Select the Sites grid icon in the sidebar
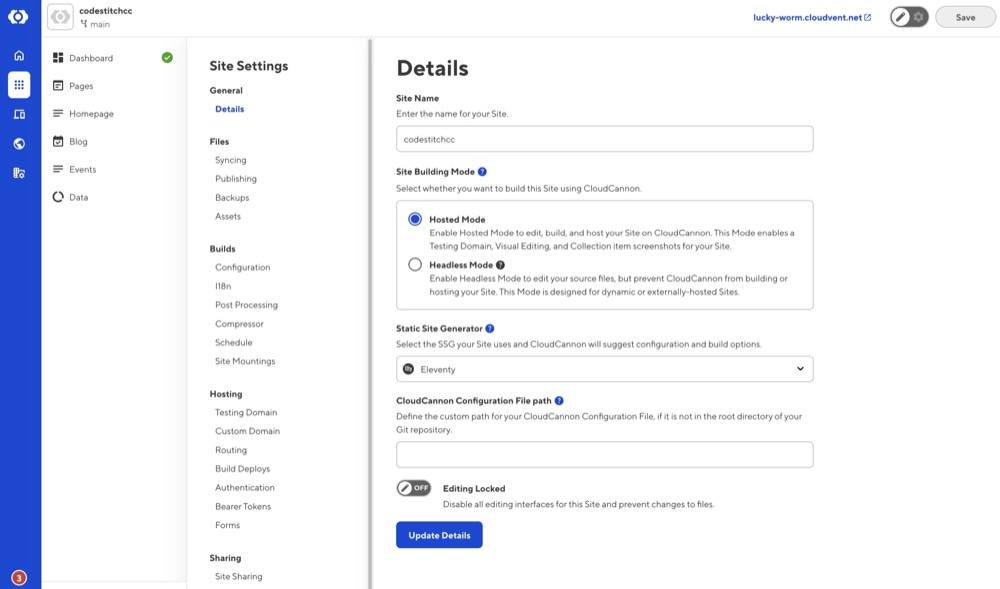This screenshot has width=1000, height=589. tap(17, 86)
